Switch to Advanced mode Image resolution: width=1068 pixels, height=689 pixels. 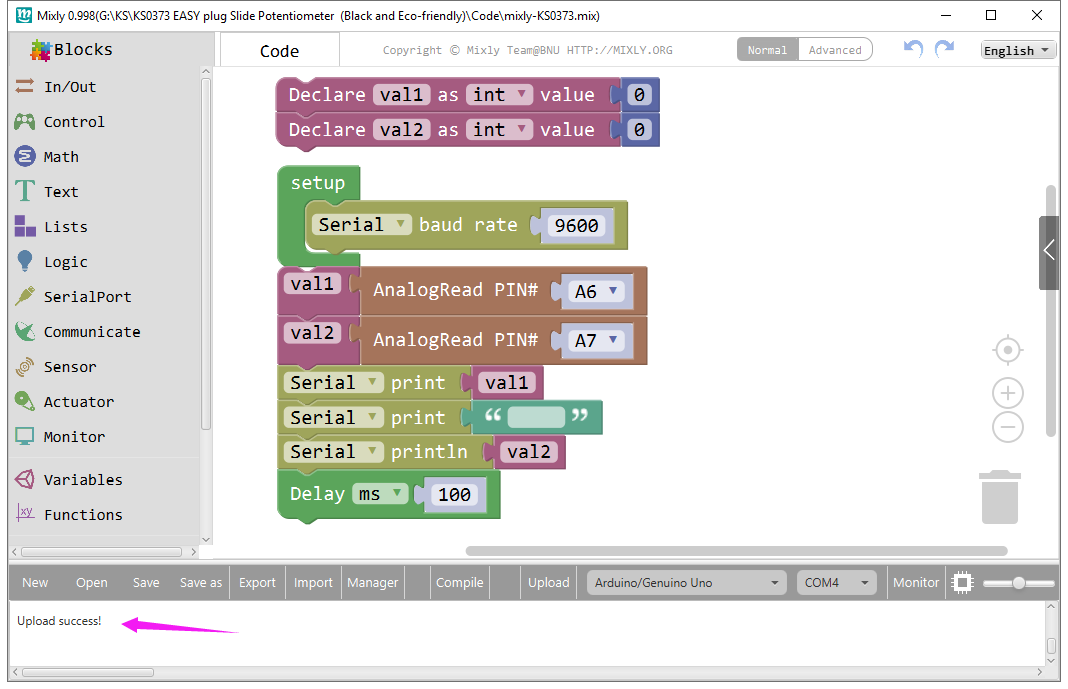(835, 50)
